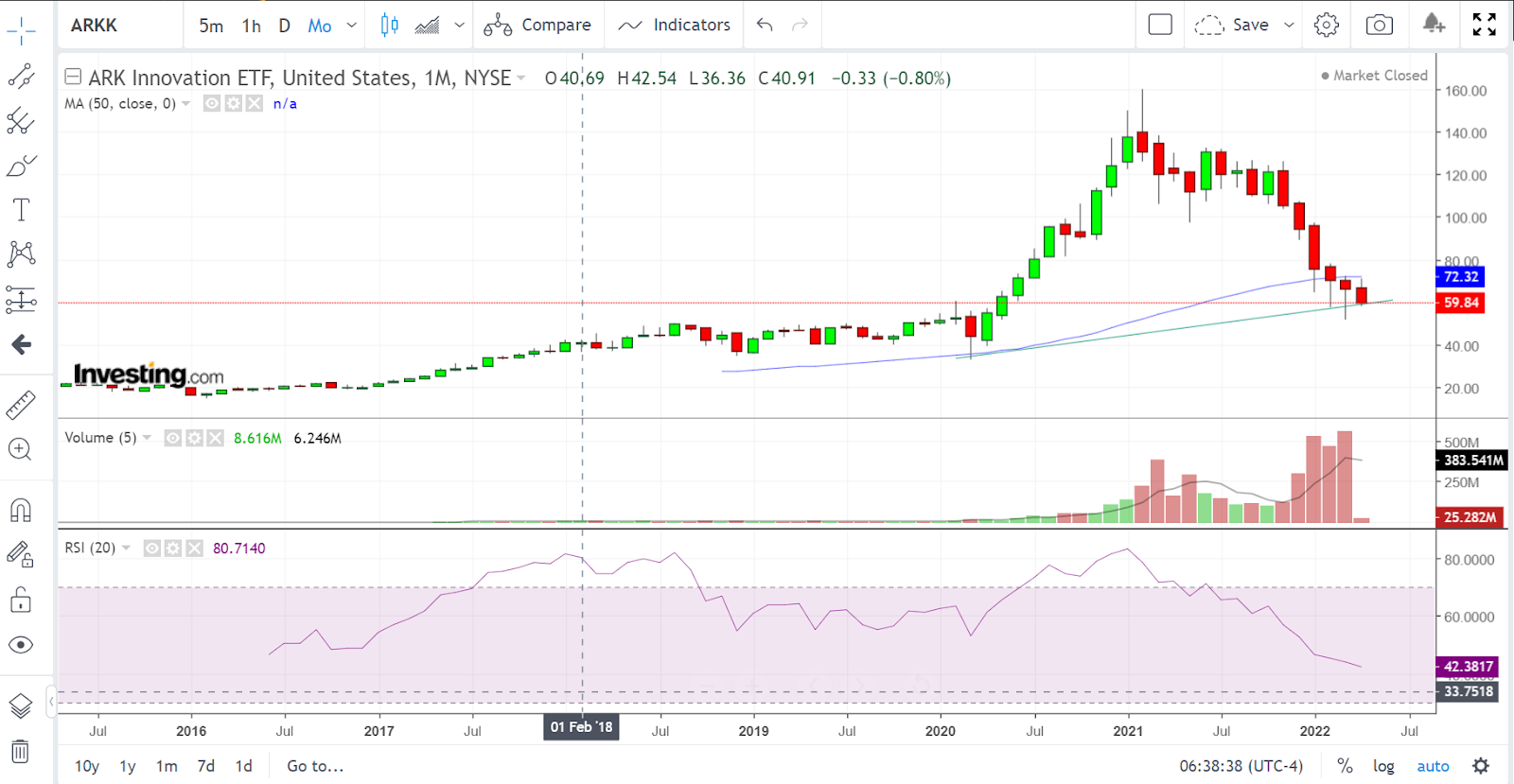Open bottom-right axis settings gear

tap(1482, 766)
